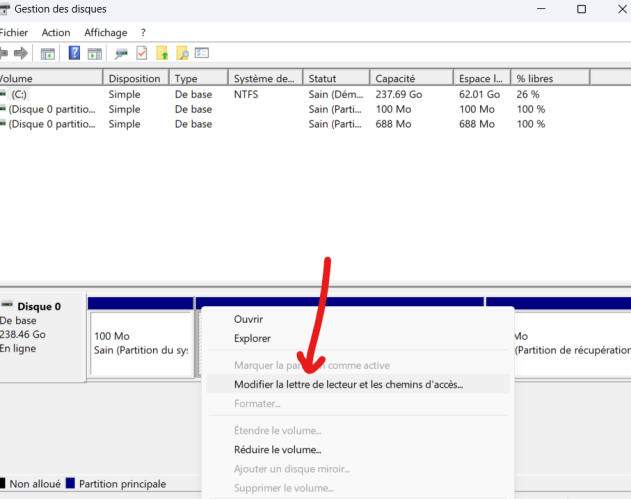The height and width of the screenshot is (499, 631).
Task: Click the disk connection toolbar icon
Action: click(122, 53)
